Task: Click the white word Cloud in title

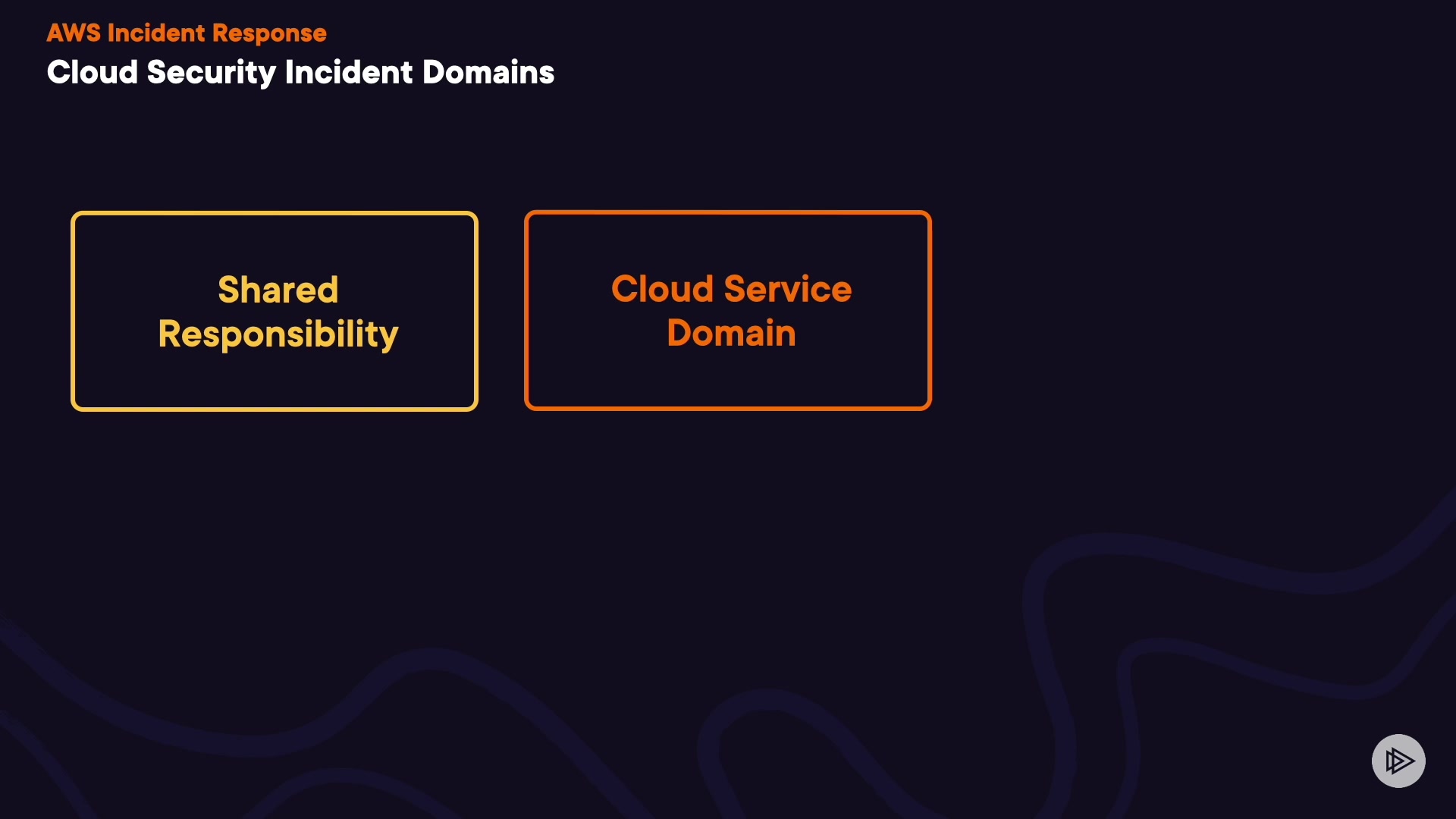Action: tap(92, 73)
